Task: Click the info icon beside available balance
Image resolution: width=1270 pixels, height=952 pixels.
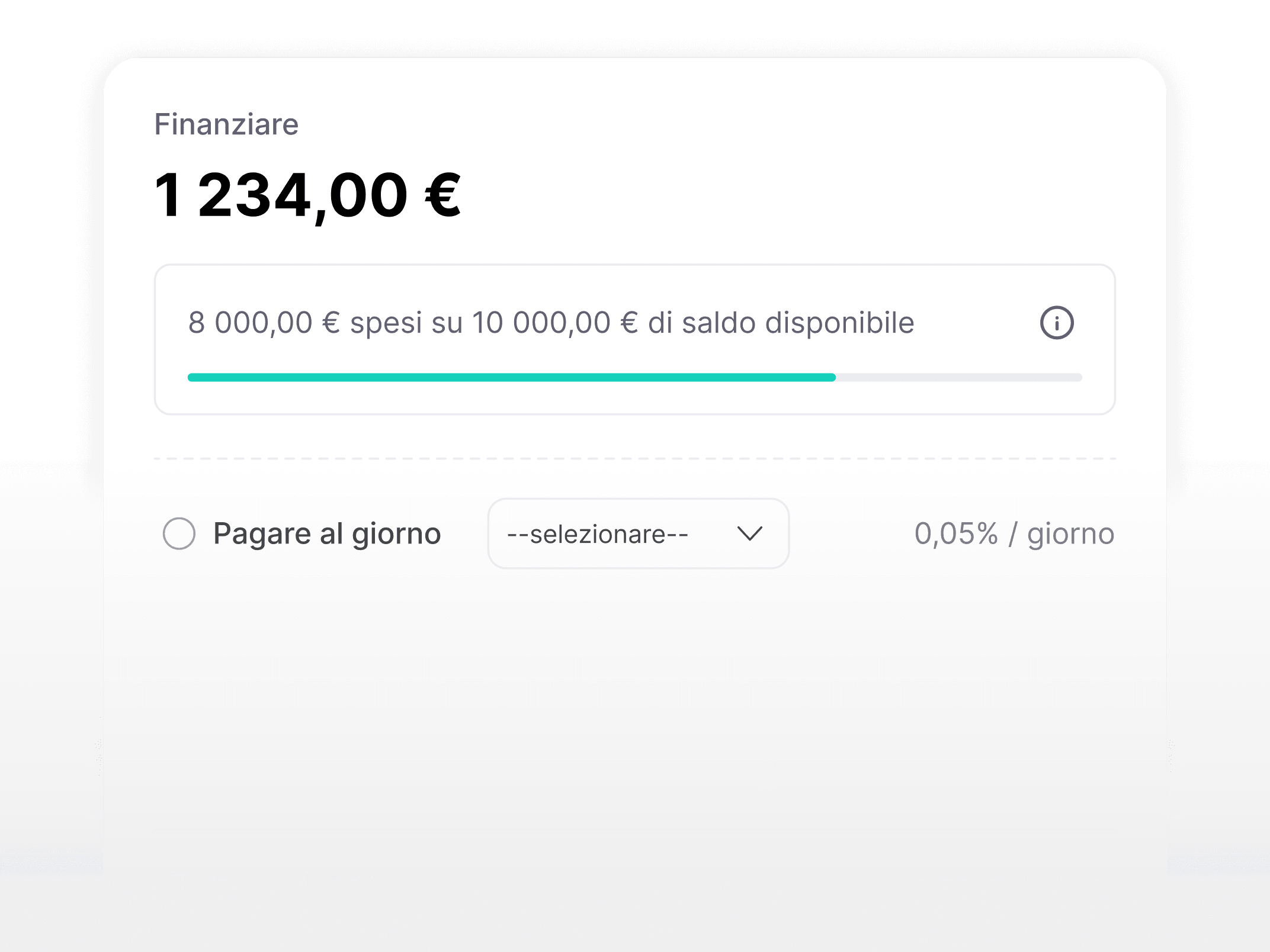Action: 1057,323
